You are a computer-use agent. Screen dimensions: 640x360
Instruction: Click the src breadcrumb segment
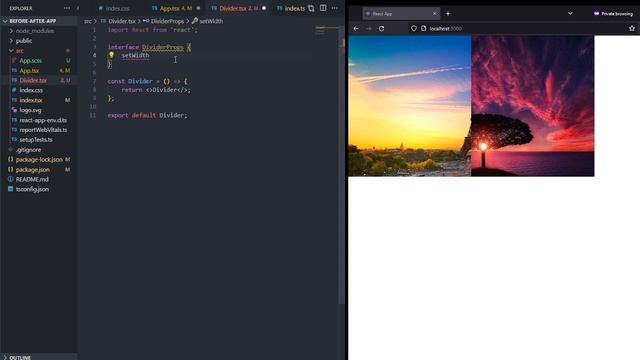point(88,21)
